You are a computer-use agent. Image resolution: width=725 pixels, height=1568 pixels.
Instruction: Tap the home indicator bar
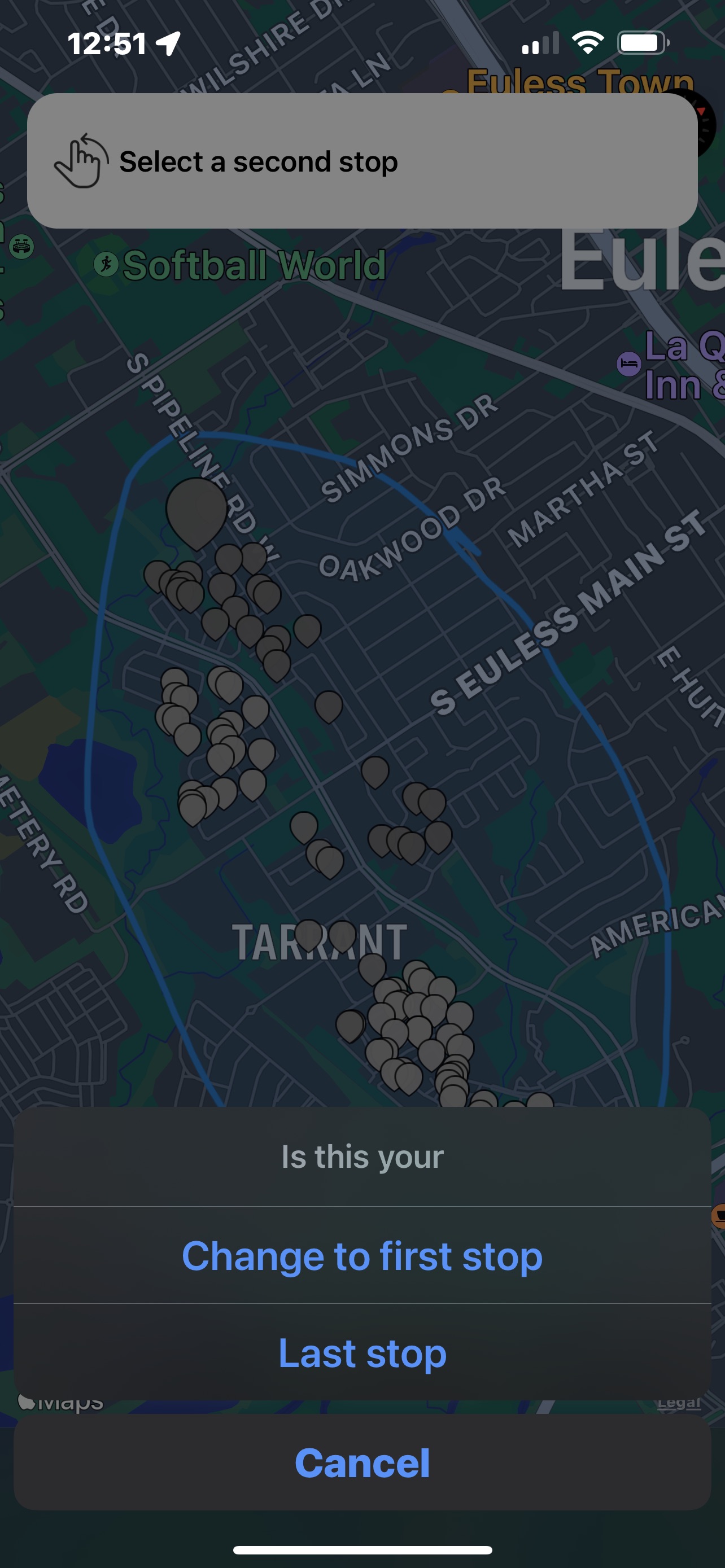[x=362, y=1550]
